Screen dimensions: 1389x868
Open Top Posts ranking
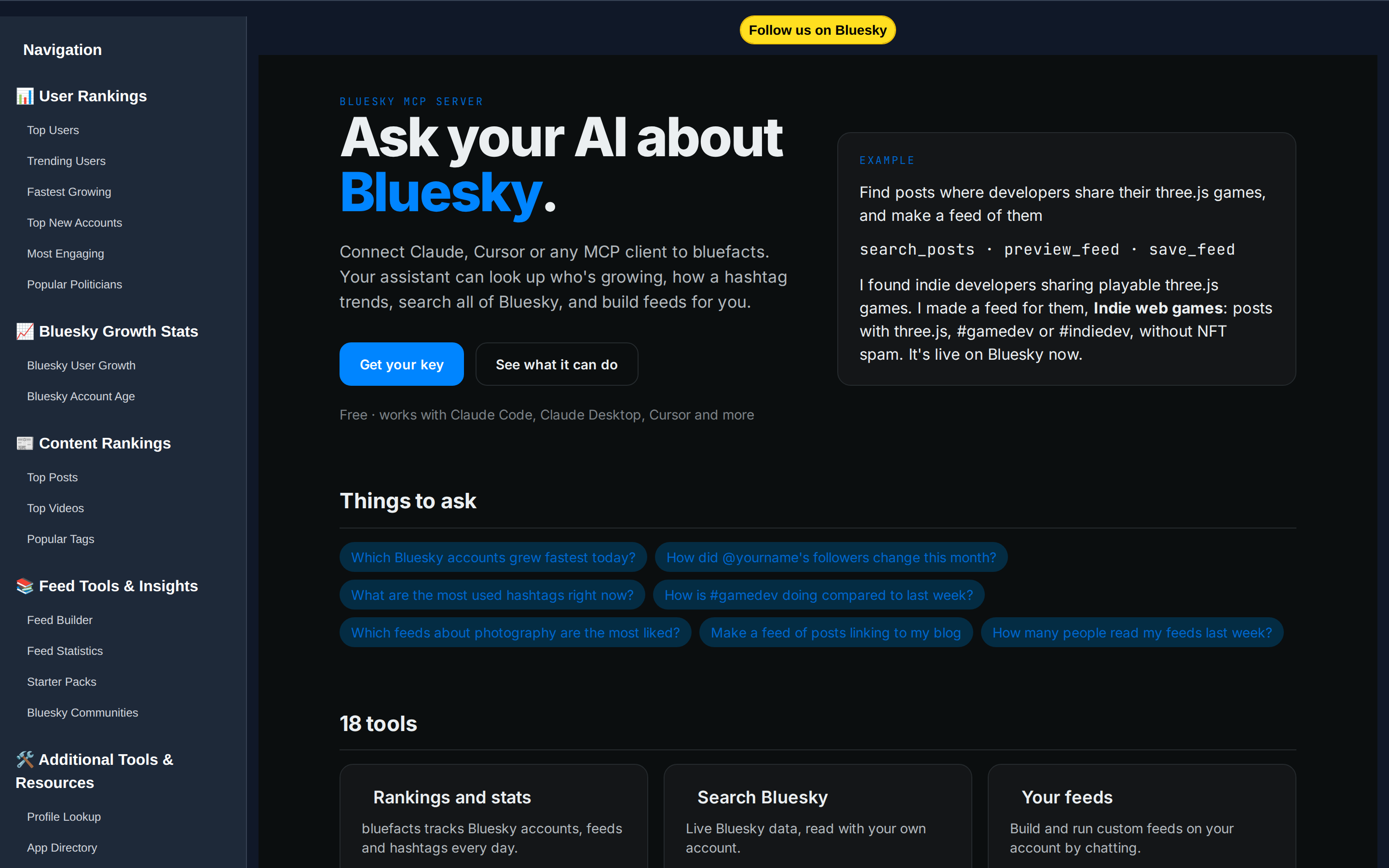pos(52,477)
